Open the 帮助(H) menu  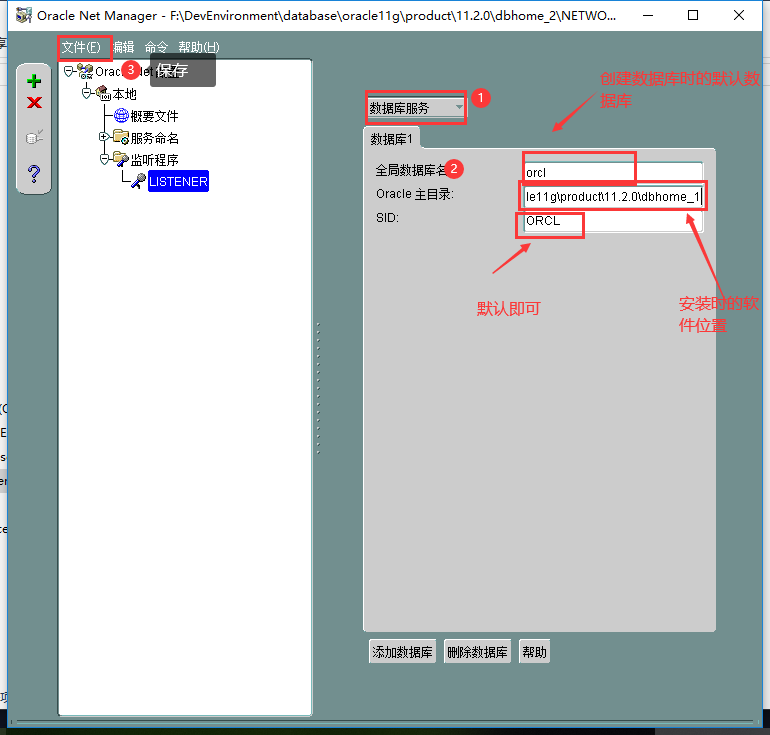click(x=199, y=48)
